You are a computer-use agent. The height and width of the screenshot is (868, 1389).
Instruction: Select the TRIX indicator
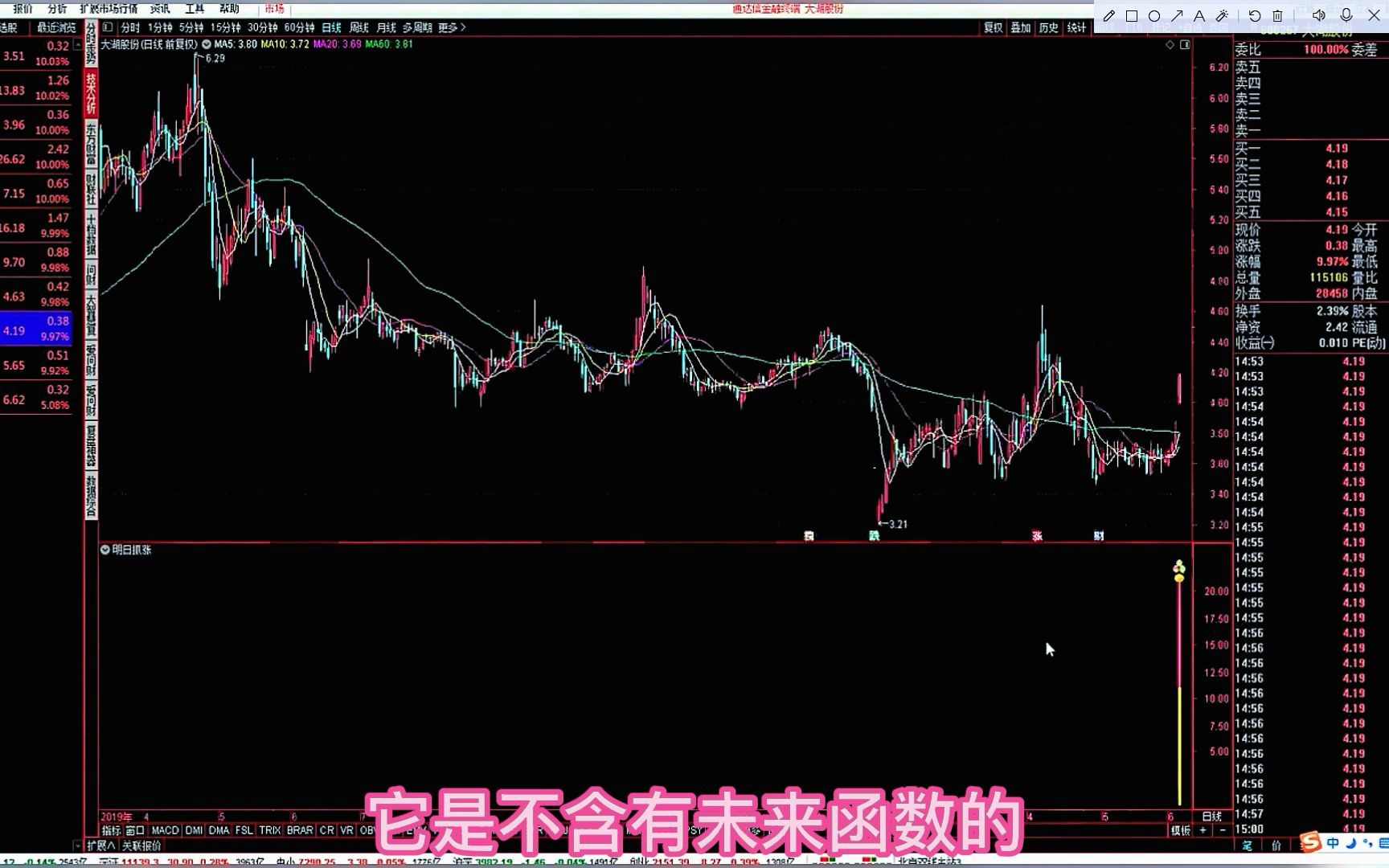pyautogui.click(x=270, y=830)
